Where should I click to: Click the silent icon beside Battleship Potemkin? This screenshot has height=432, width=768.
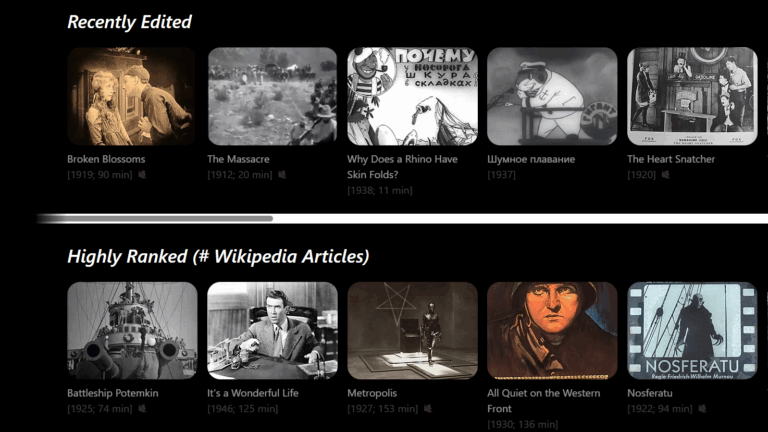pos(142,408)
